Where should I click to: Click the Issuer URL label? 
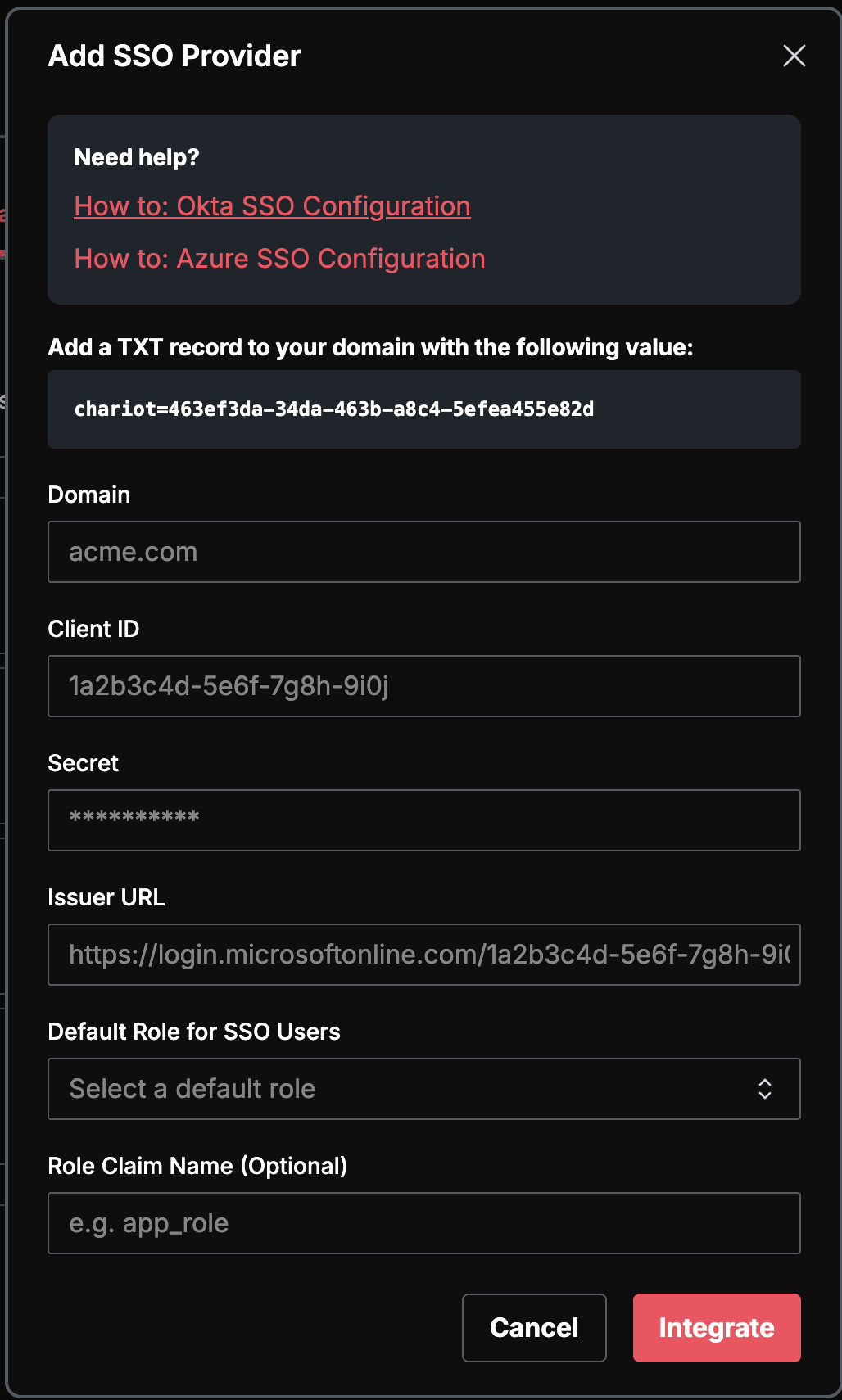(x=106, y=897)
